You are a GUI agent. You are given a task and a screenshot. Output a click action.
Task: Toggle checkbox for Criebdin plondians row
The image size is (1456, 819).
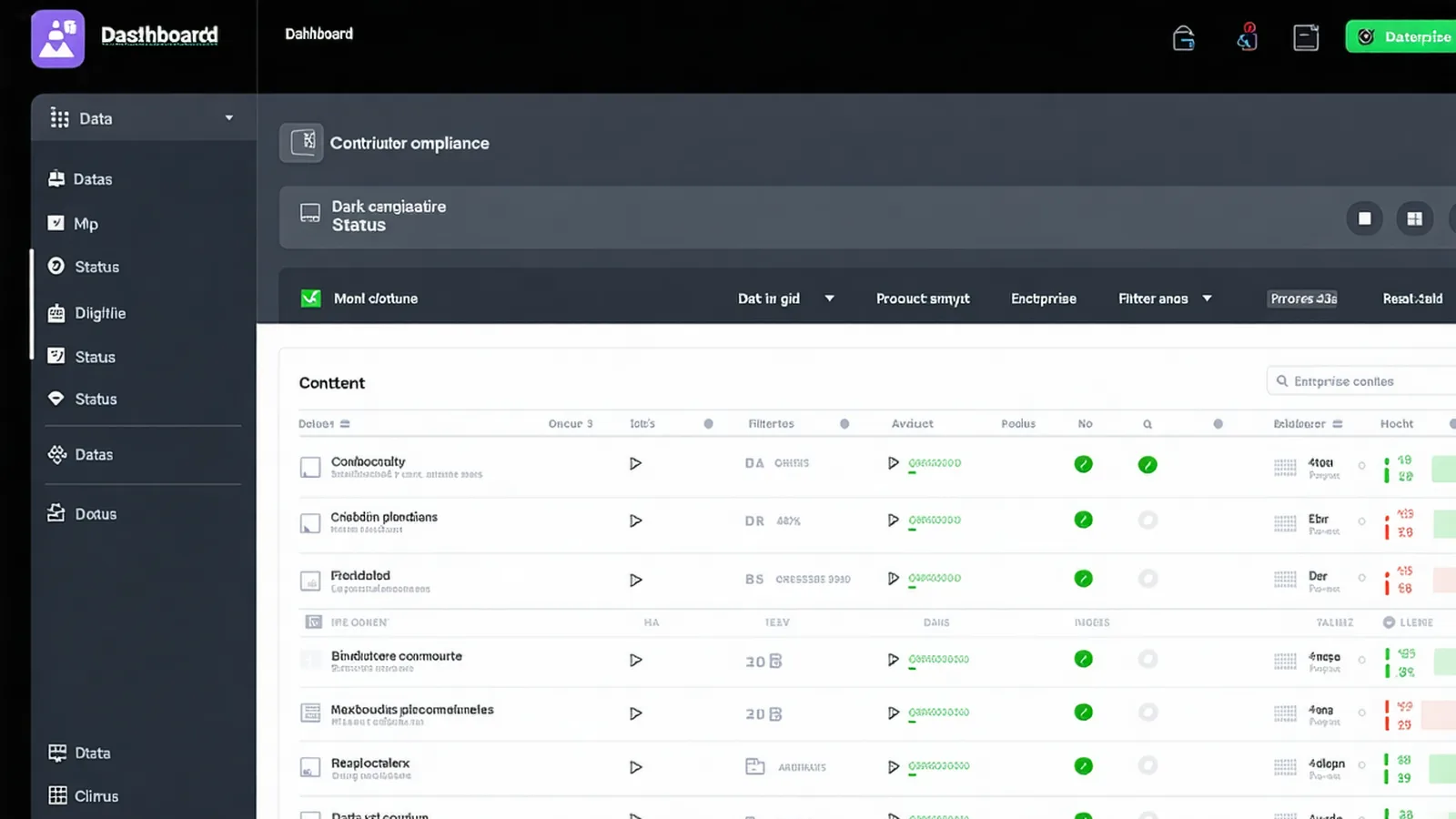310,523
